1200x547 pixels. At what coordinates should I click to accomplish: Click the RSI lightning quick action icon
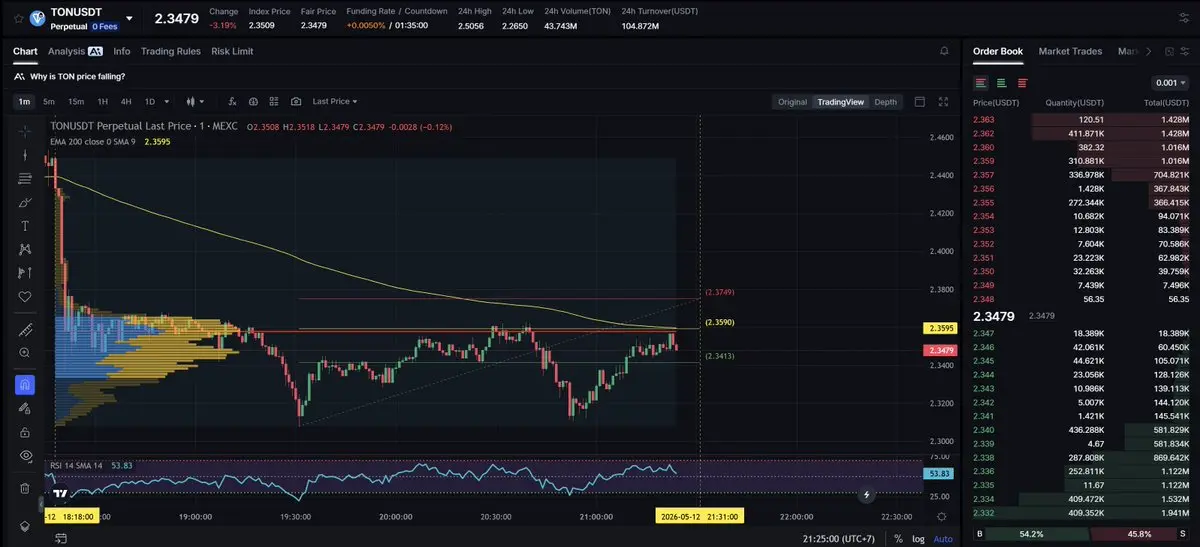[x=866, y=494]
